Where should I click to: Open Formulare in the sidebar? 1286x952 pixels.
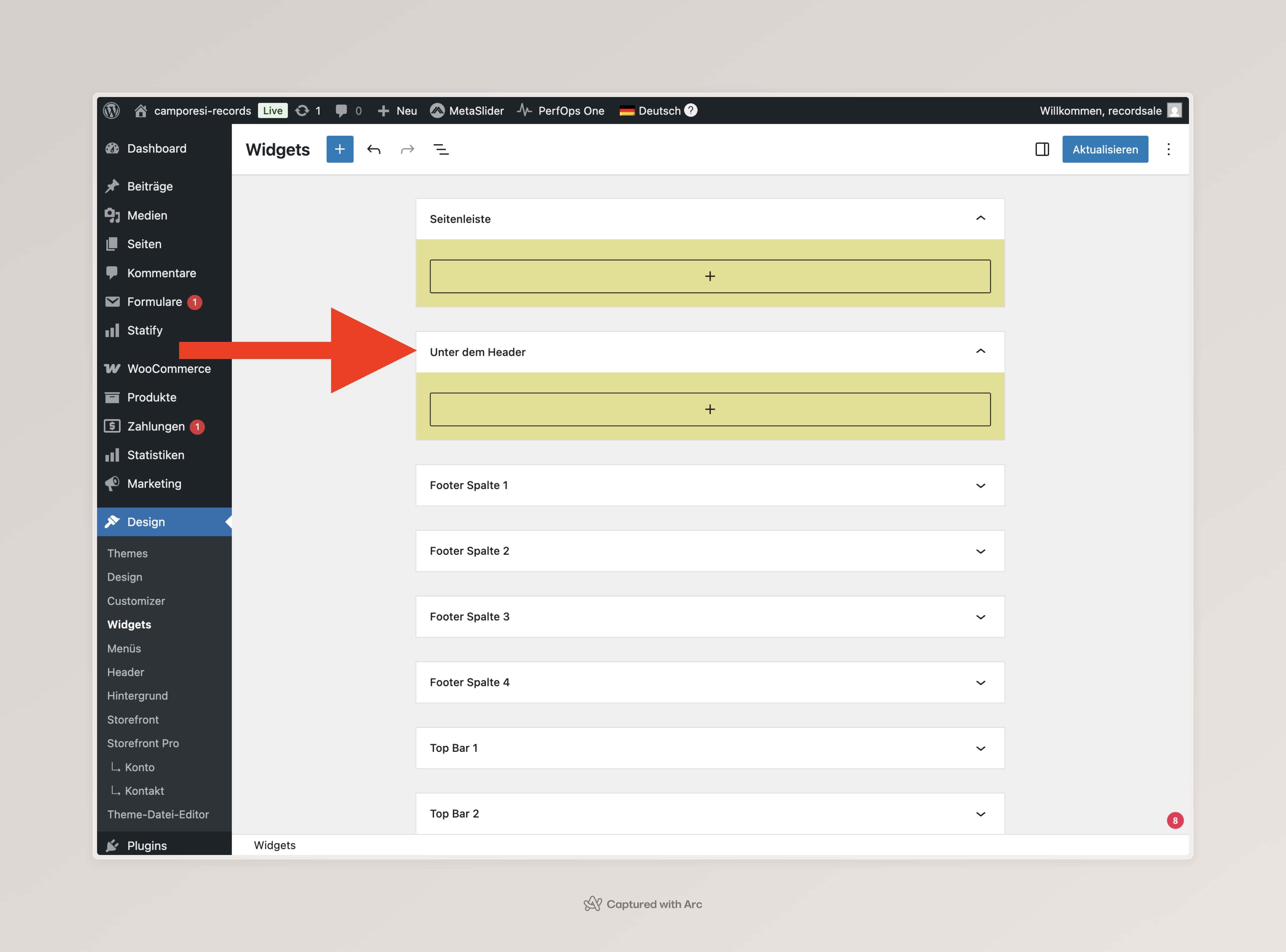click(164, 301)
